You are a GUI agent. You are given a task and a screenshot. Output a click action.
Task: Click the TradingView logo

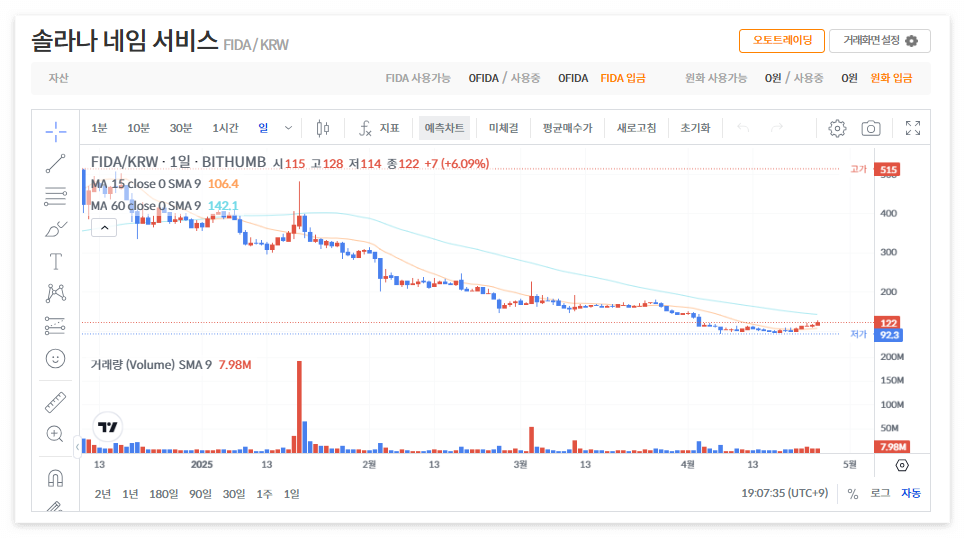(x=108, y=427)
